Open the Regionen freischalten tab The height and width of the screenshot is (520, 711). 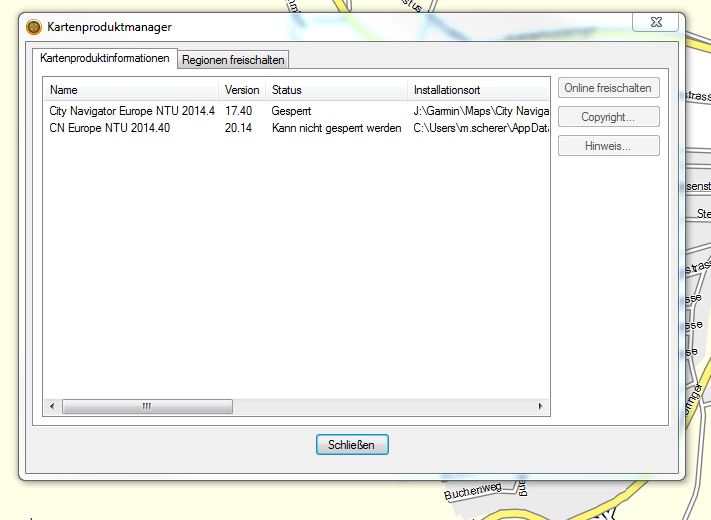click(x=233, y=60)
